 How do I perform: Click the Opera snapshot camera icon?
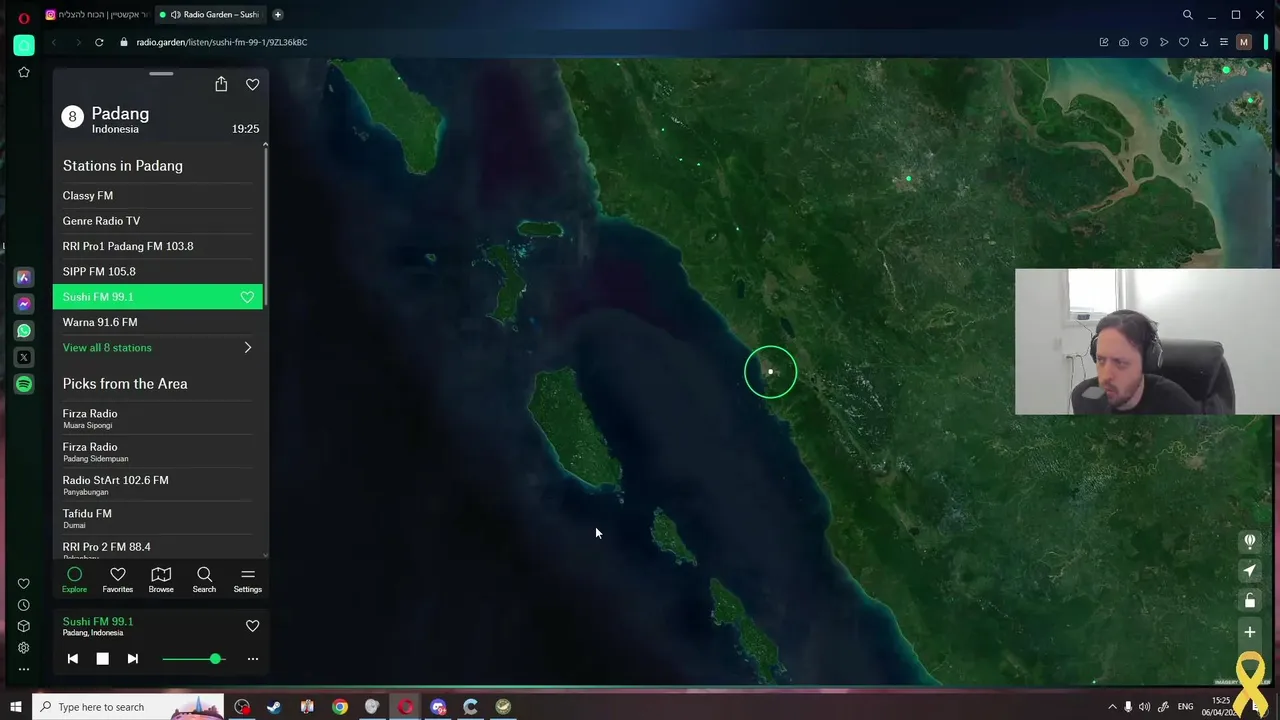pos(1124,42)
